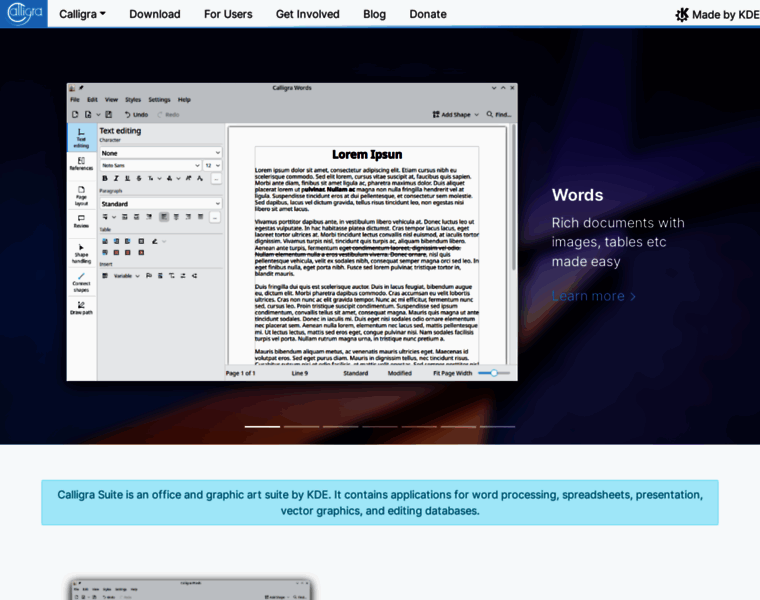Click the Add Shape button in Words
The height and width of the screenshot is (600, 760).
click(x=451, y=114)
